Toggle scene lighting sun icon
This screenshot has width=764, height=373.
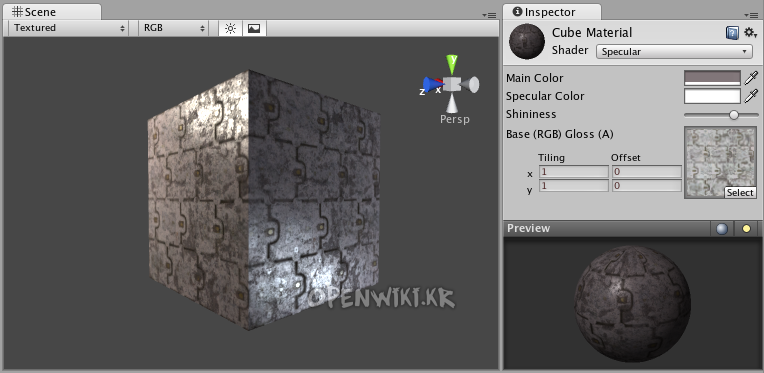(230, 28)
